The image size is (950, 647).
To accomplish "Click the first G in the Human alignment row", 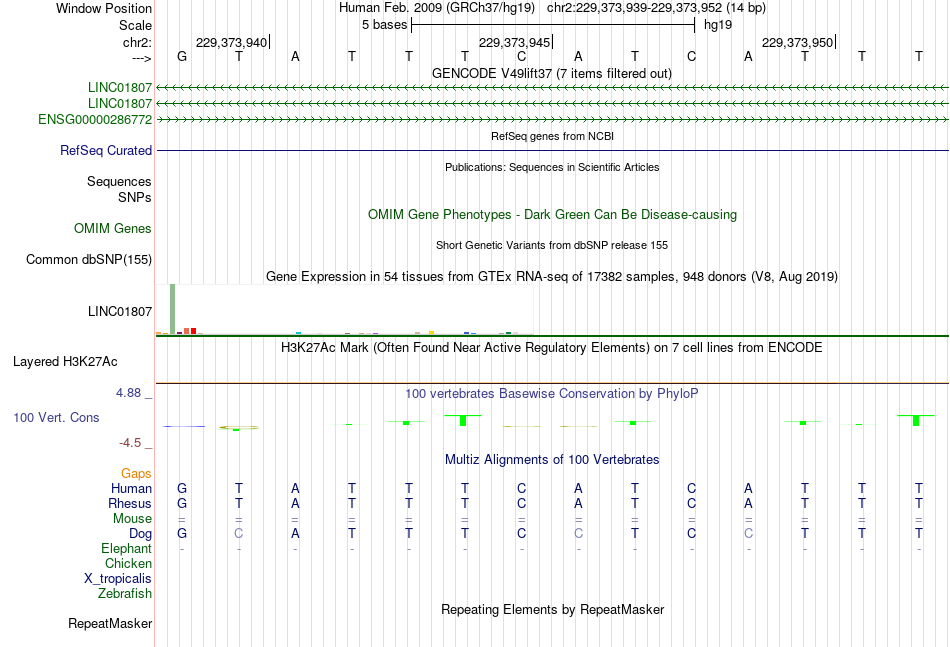I will click(182, 488).
